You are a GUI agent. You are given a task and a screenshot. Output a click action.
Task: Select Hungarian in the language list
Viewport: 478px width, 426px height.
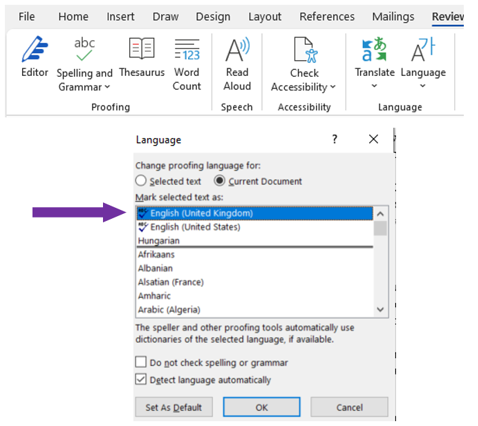(255, 240)
